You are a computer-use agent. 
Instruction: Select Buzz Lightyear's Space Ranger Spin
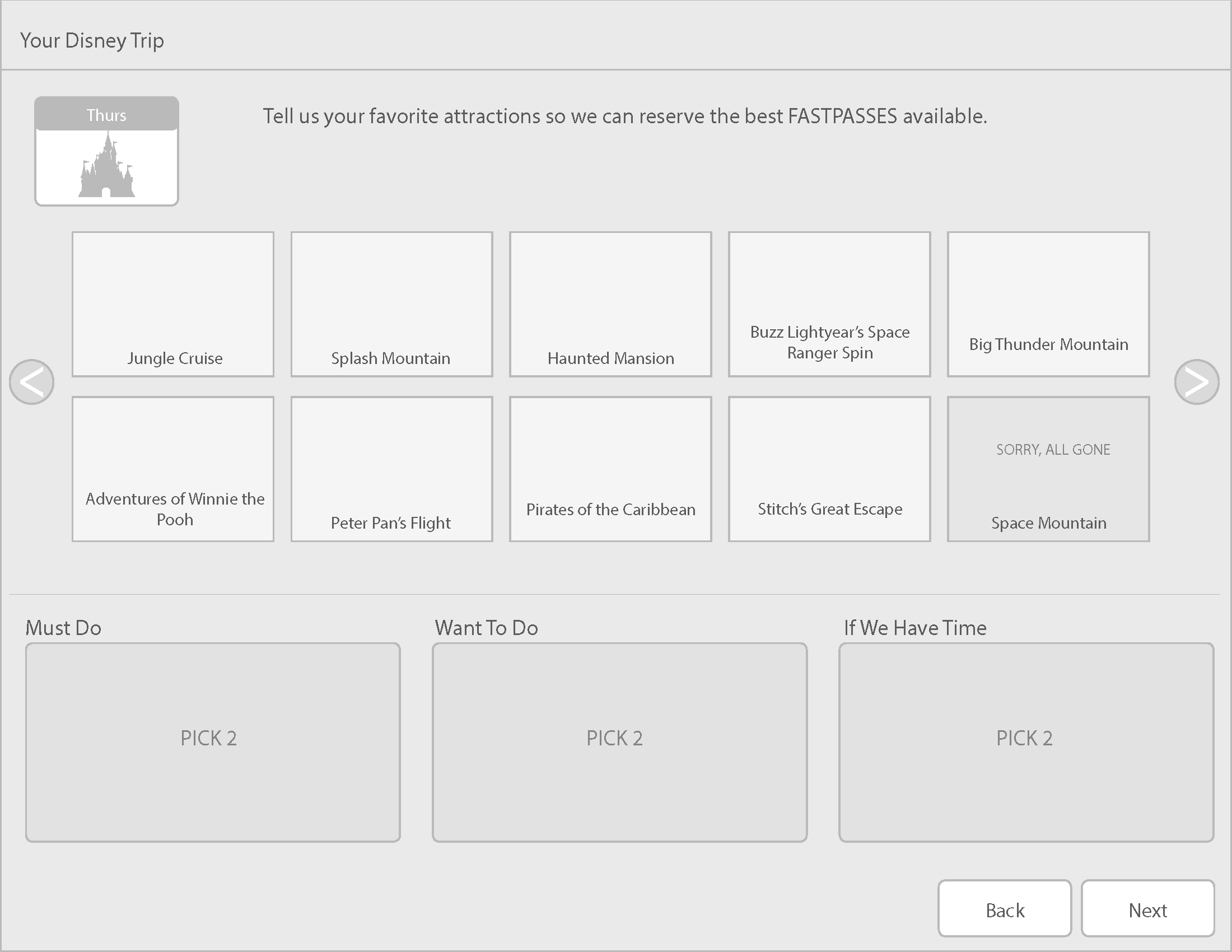[829, 304]
